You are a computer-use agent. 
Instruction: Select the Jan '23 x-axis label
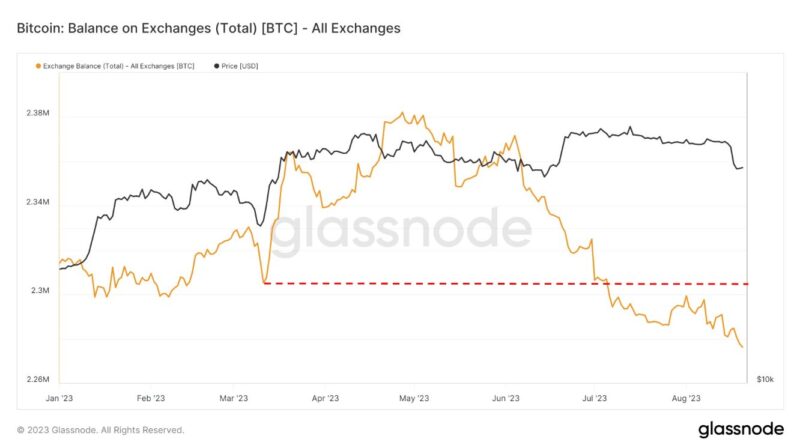[60, 397]
